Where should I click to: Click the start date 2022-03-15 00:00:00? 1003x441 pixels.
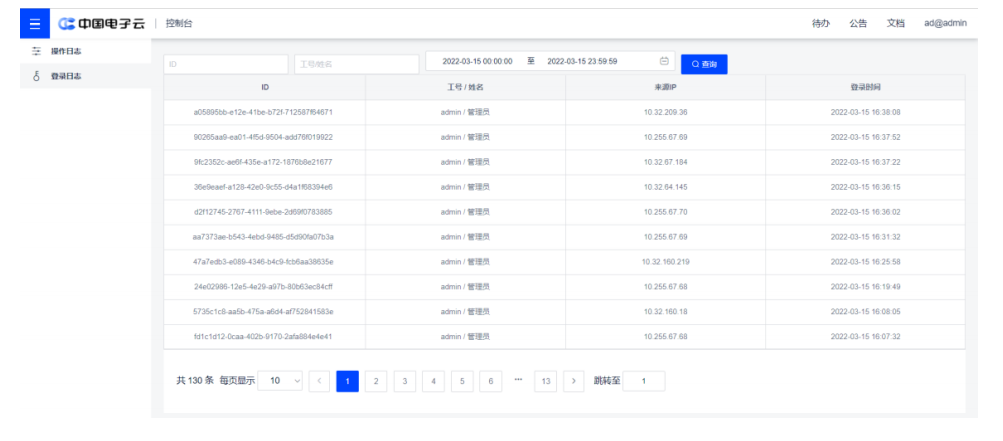point(478,61)
